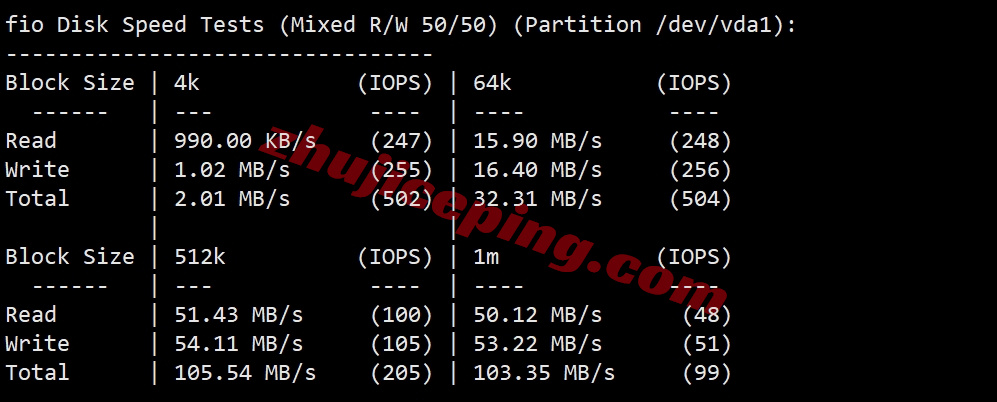
Task: Select the 53.22 MB/s write speed
Action: 537,344
